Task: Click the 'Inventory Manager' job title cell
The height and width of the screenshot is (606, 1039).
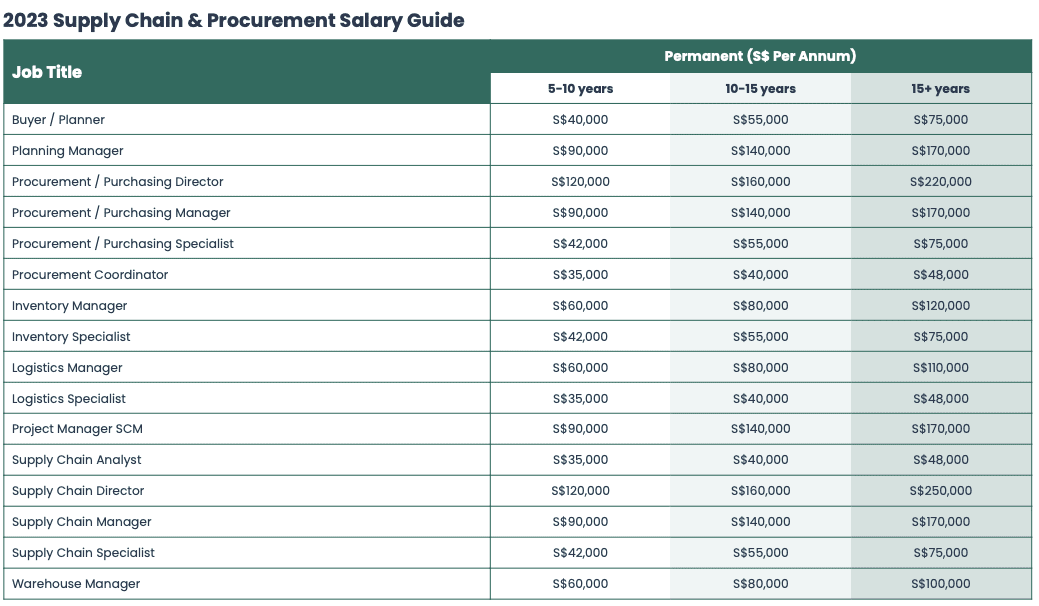Action: pyautogui.click(x=70, y=306)
